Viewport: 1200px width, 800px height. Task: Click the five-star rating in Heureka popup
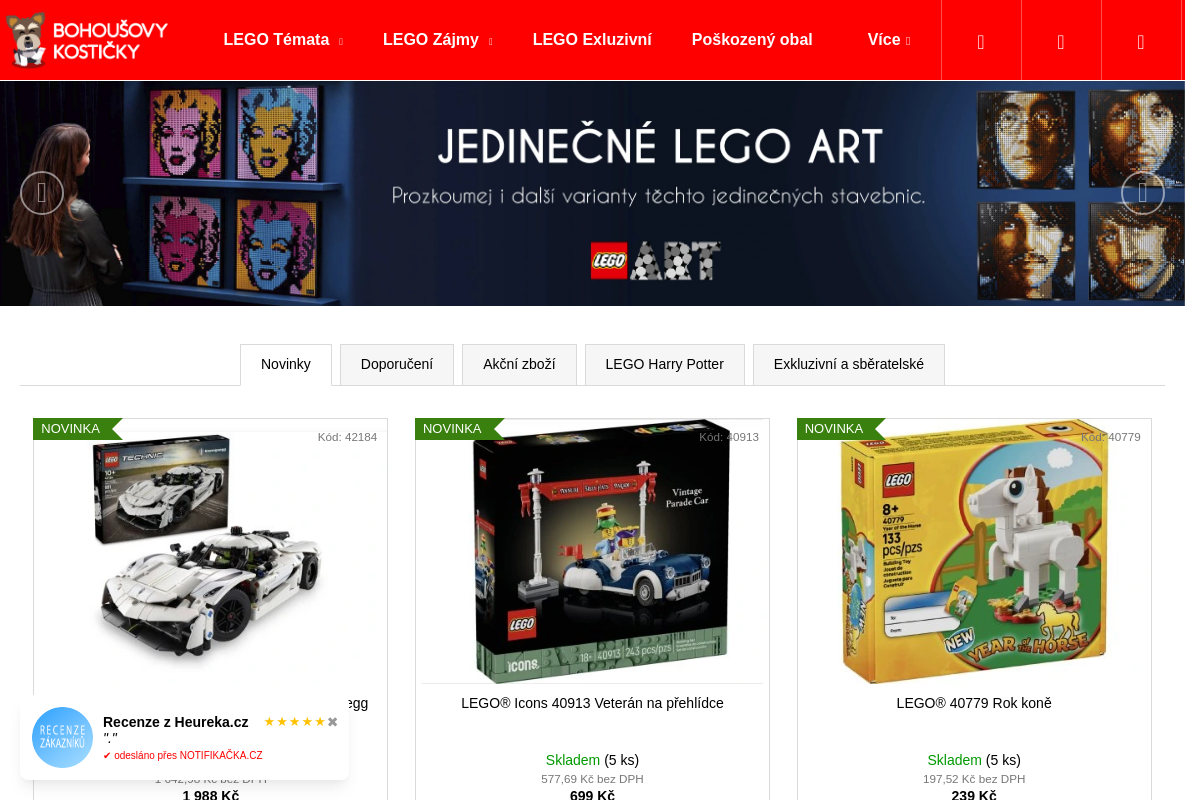(295, 722)
